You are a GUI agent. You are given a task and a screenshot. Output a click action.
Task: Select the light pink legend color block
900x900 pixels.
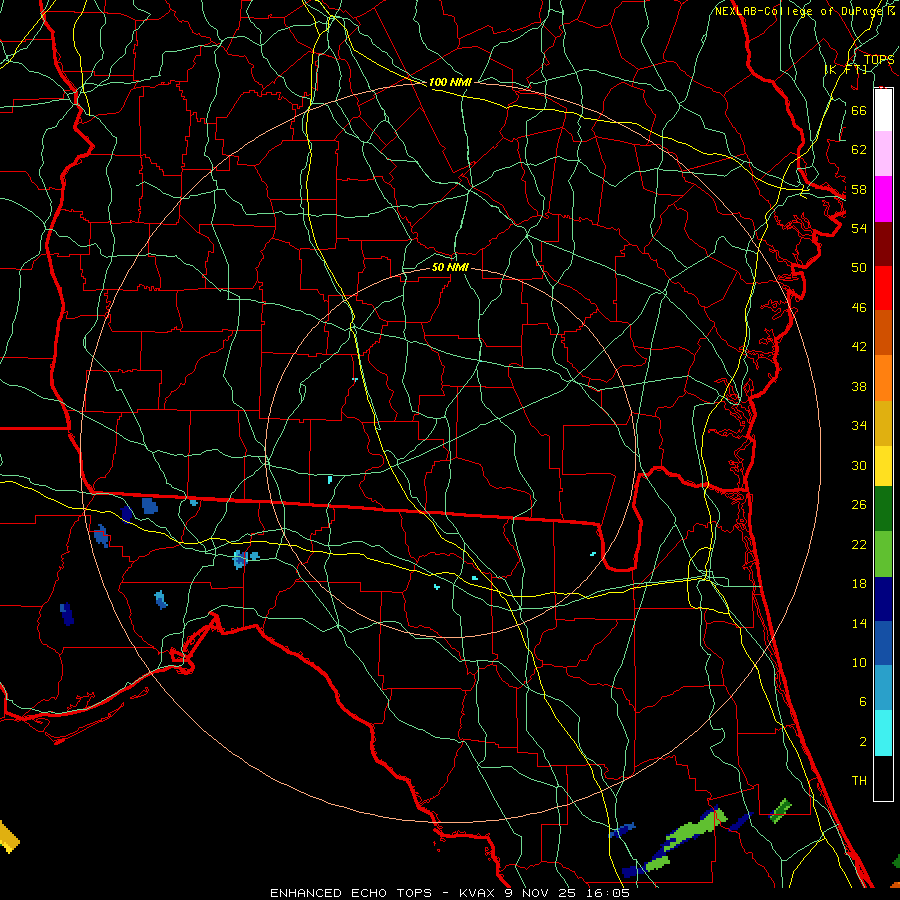[x=883, y=154]
